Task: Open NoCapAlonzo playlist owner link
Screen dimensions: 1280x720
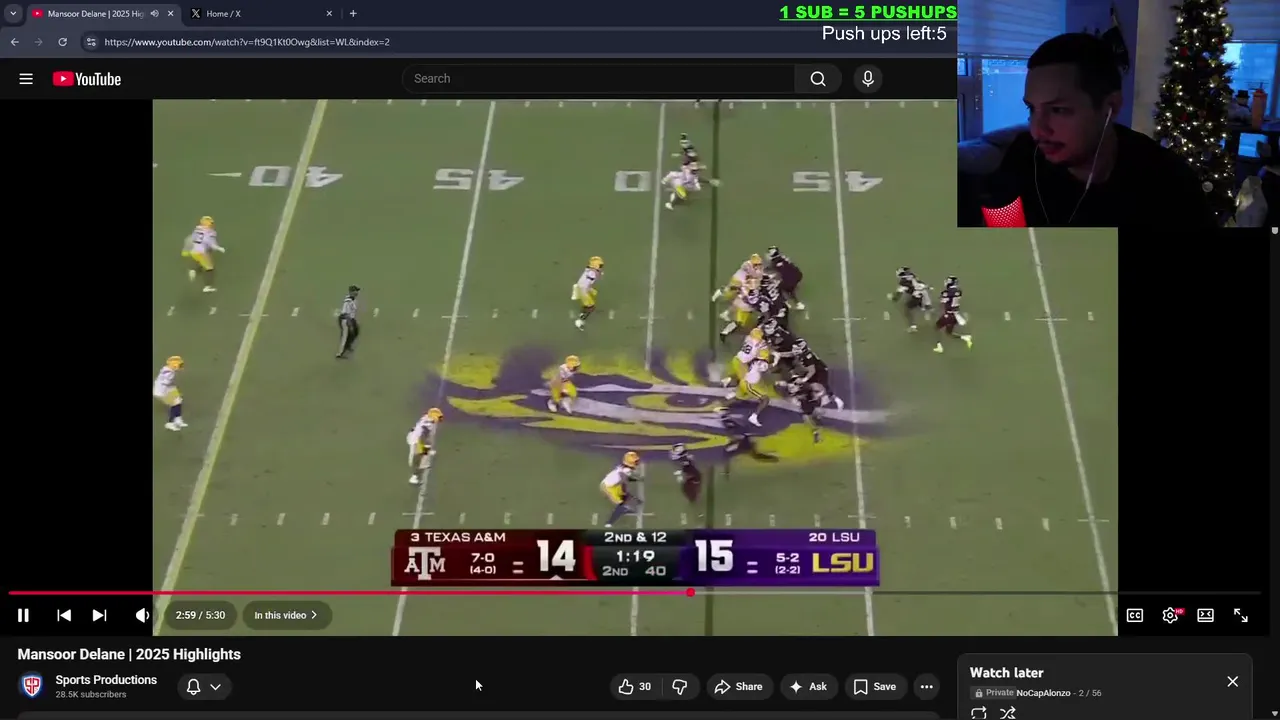Action: click(1043, 693)
